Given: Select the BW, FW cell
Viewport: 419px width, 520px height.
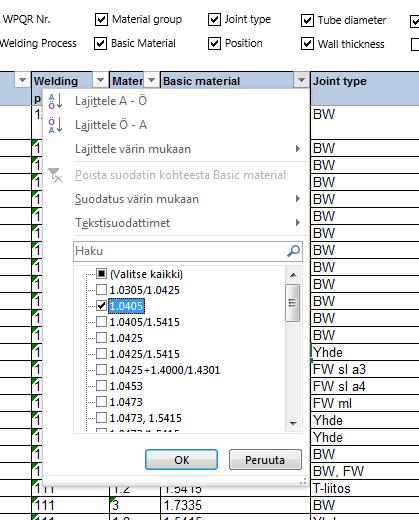Looking at the screenshot, I should click(365, 471).
